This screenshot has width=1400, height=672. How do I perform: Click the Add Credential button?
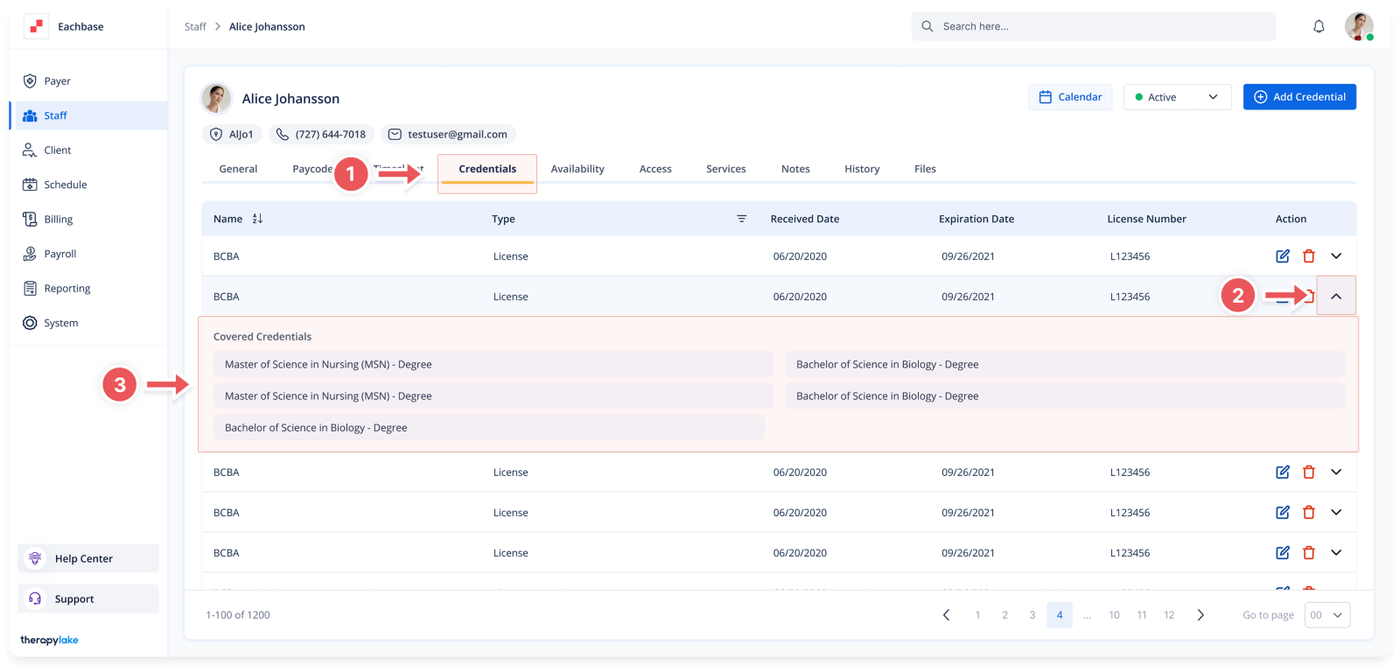coord(1299,97)
